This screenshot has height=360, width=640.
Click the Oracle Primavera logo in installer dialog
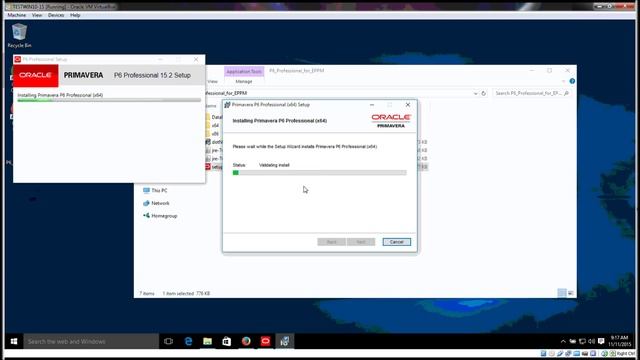point(391,121)
